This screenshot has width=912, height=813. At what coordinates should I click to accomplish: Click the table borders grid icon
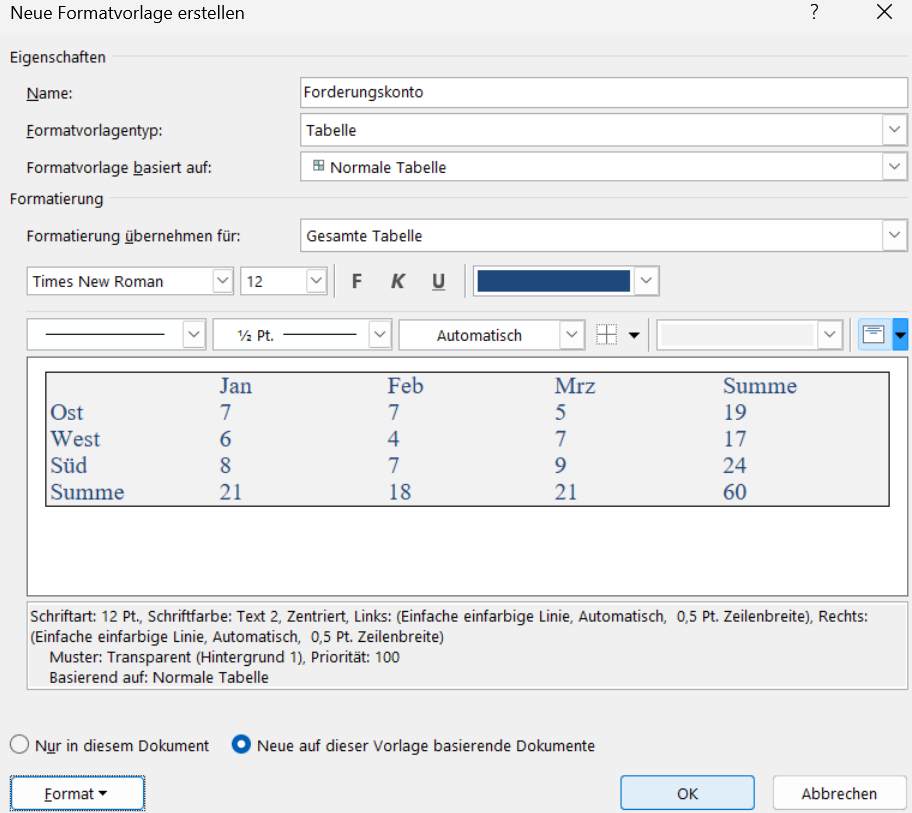tap(606, 335)
